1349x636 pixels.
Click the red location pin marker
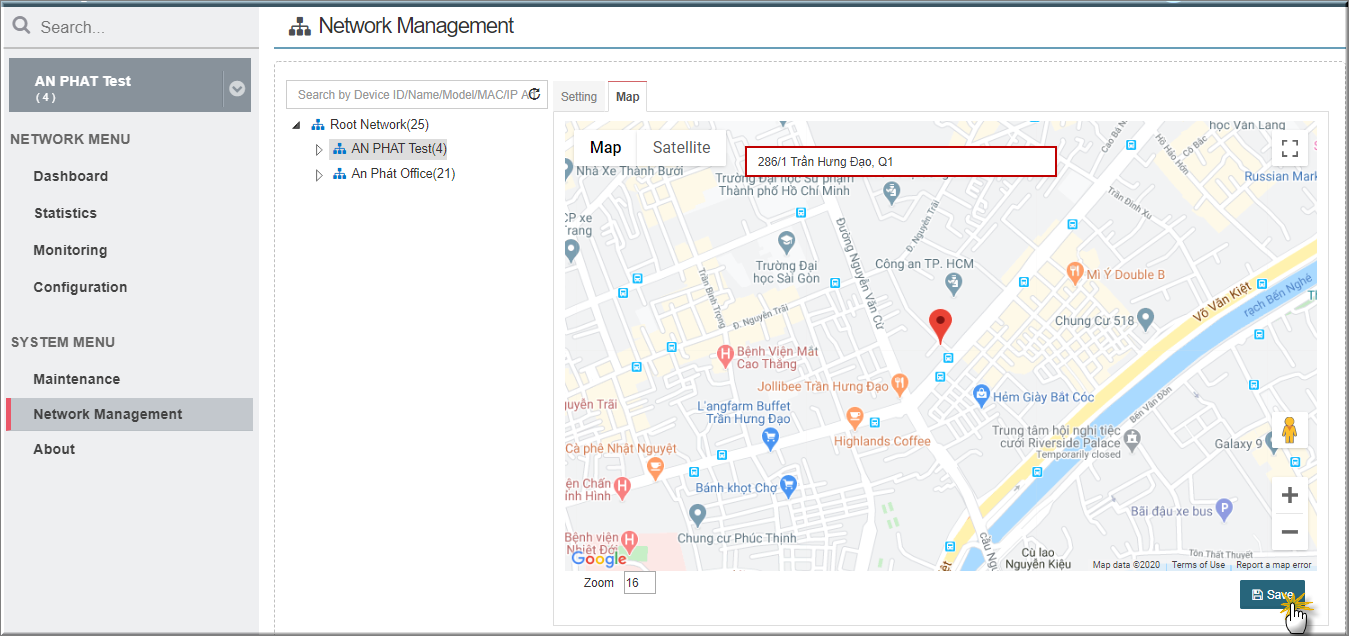[x=940, y=326]
